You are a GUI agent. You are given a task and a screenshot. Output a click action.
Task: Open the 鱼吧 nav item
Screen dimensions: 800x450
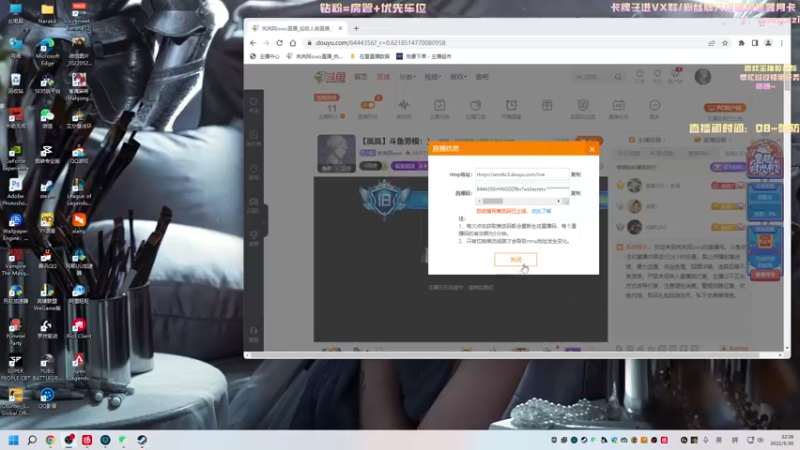pos(482,77)
